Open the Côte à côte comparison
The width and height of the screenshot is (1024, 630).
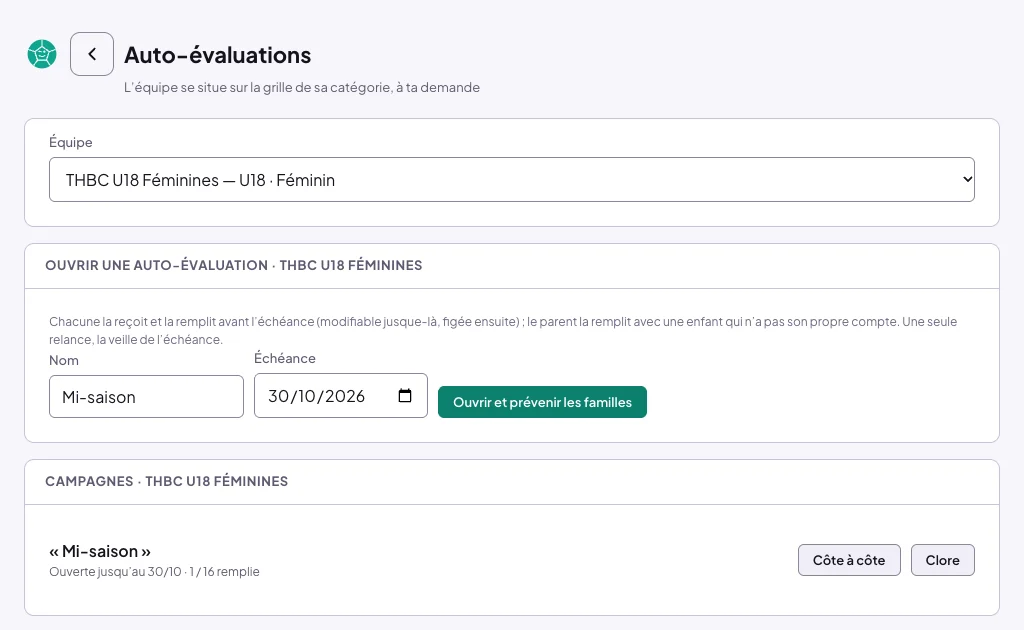(x=849, y=560)
